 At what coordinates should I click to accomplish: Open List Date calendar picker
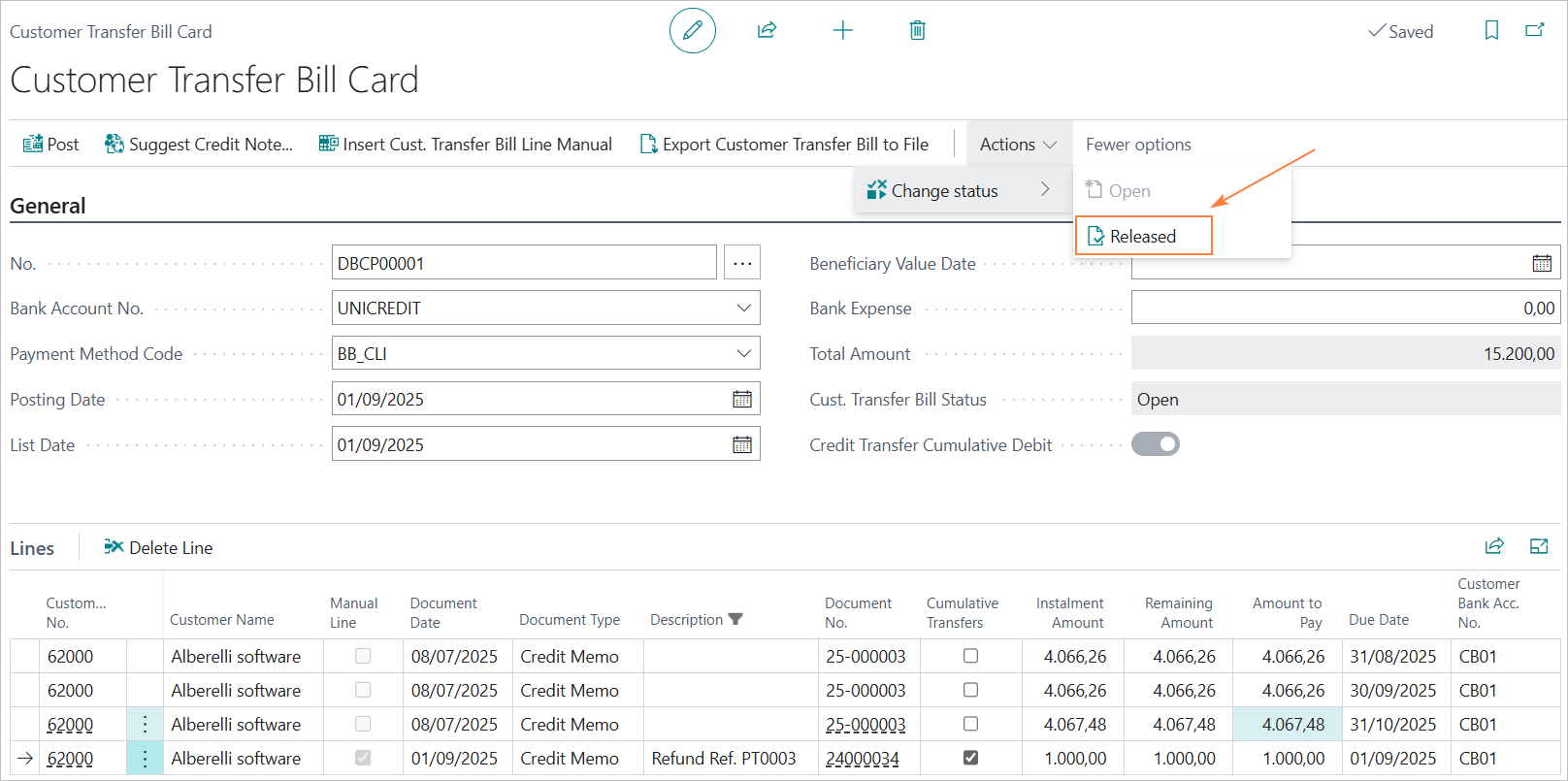click(x=741, y=444)
